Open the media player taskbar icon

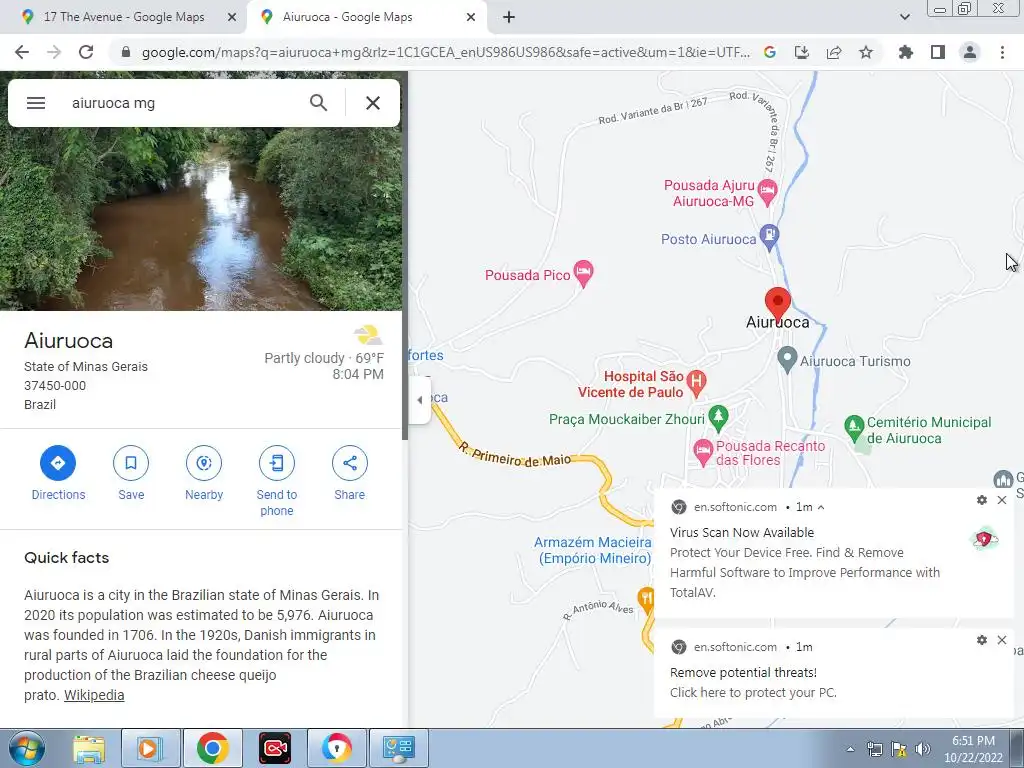click(x=150, y=748)
